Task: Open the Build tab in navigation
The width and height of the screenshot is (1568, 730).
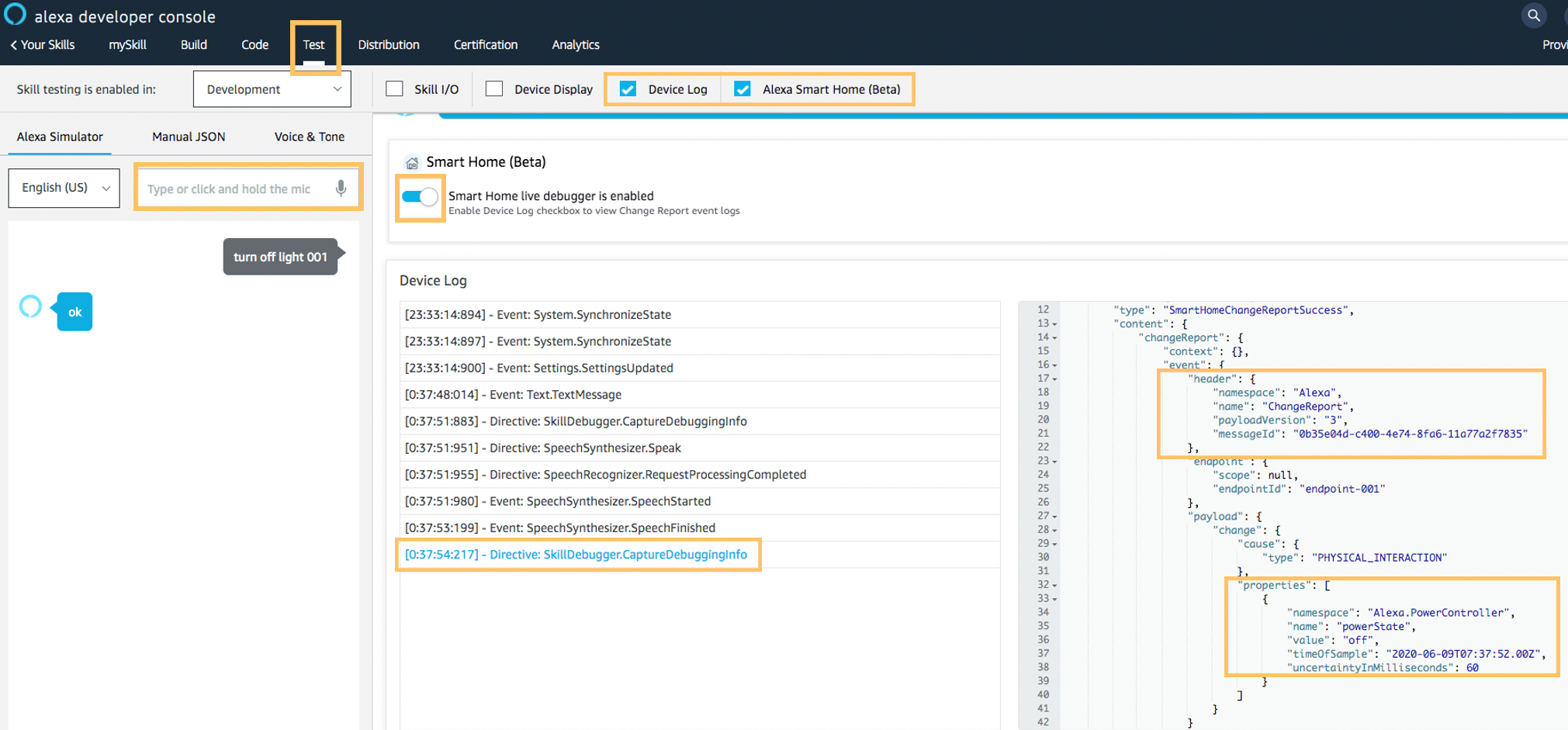Action: tap(193, 45)
